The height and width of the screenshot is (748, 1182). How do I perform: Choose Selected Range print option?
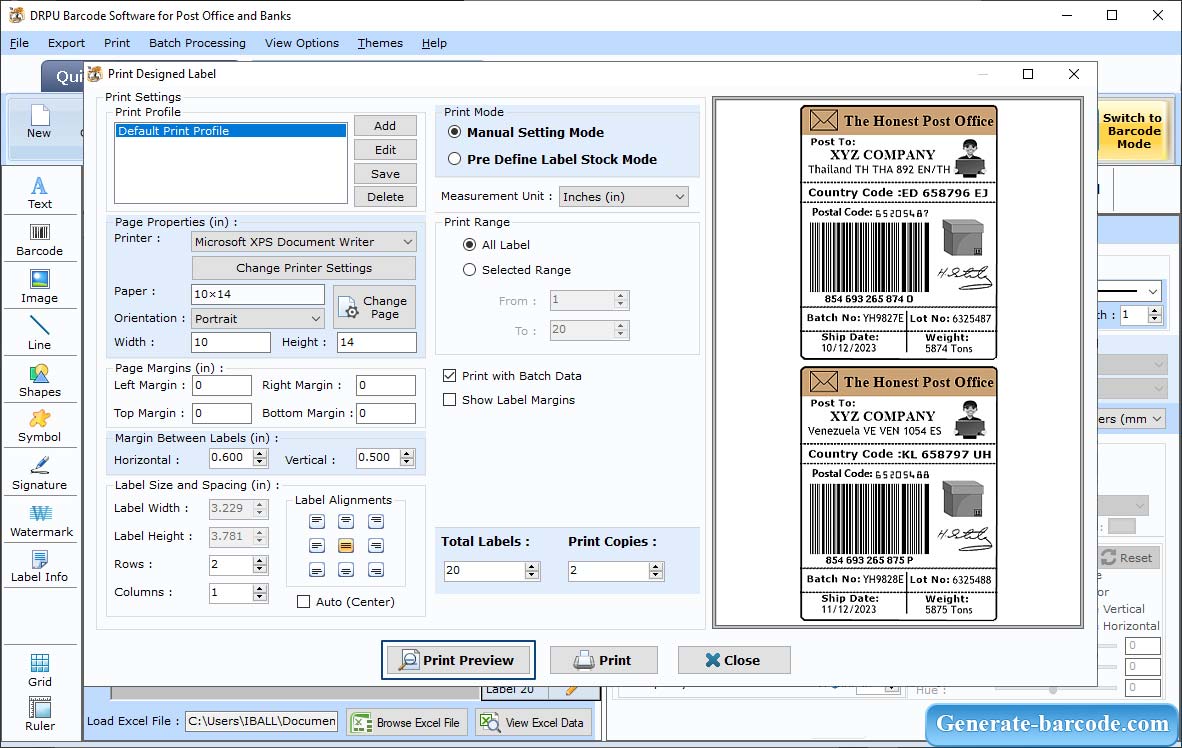click(x=470, y=270)
